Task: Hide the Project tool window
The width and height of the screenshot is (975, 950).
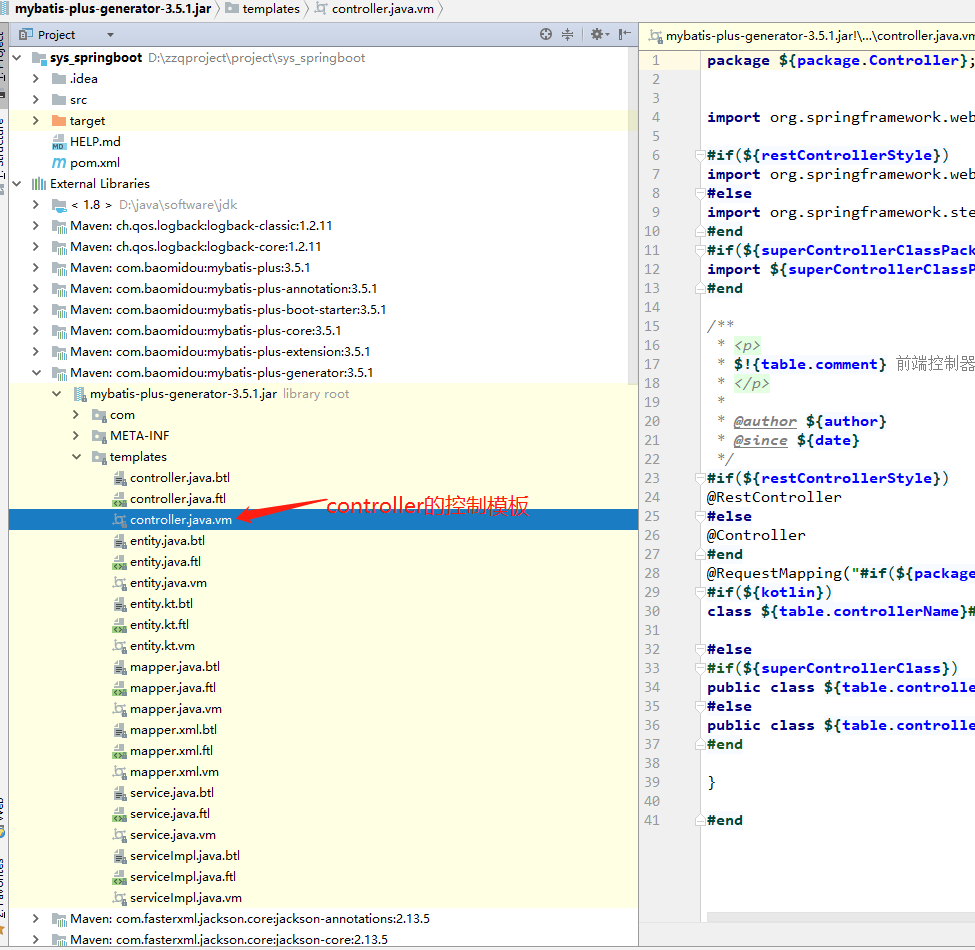Action: [626, 34]
